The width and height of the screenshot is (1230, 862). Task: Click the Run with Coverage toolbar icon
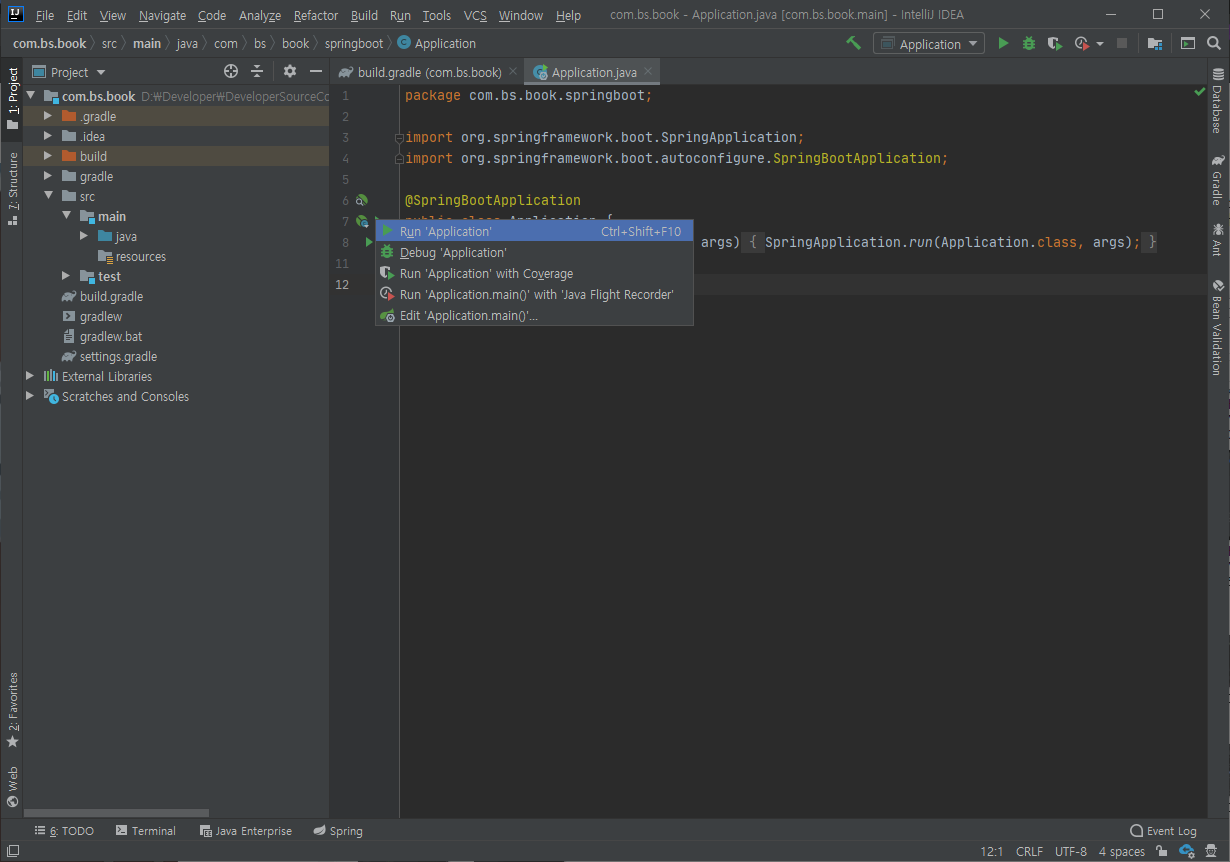click(1054, 44)
